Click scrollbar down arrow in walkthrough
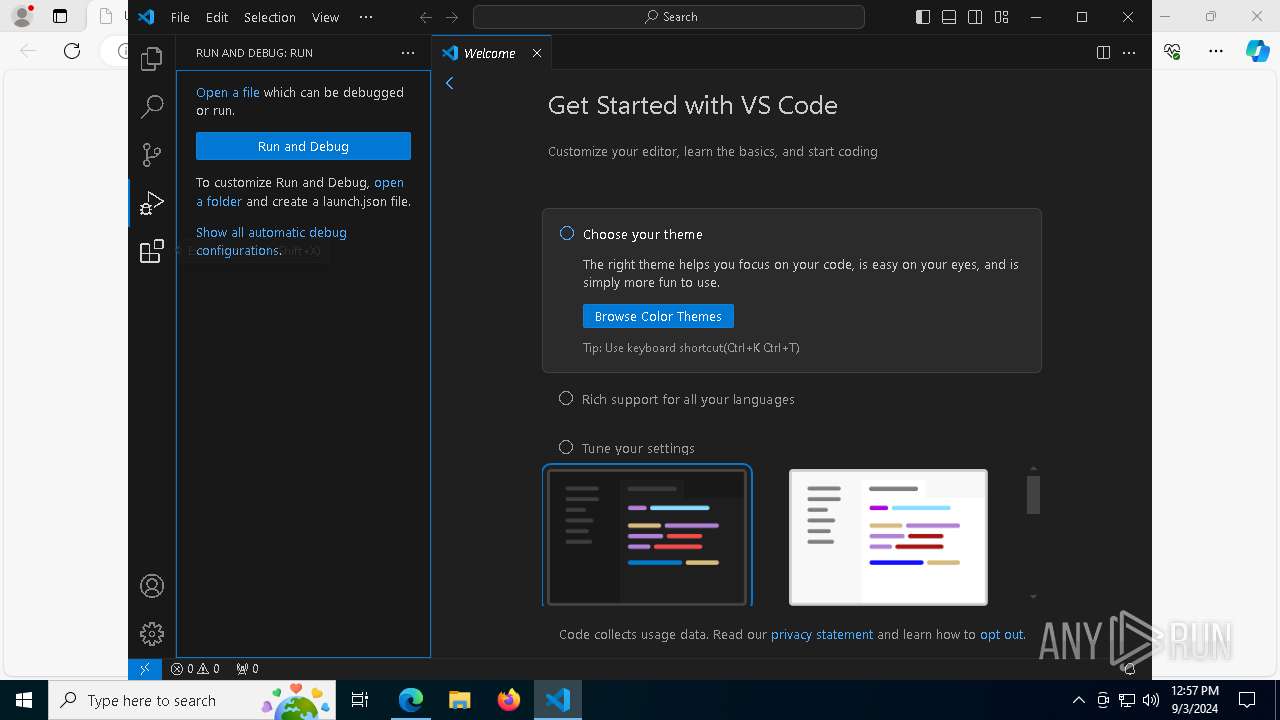 pos(1033,597)
